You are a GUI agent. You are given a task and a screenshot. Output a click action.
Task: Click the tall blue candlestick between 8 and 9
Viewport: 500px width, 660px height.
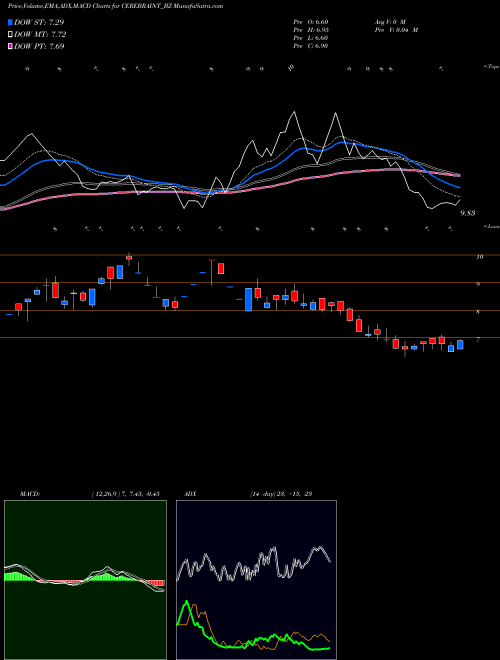[248, 299]
